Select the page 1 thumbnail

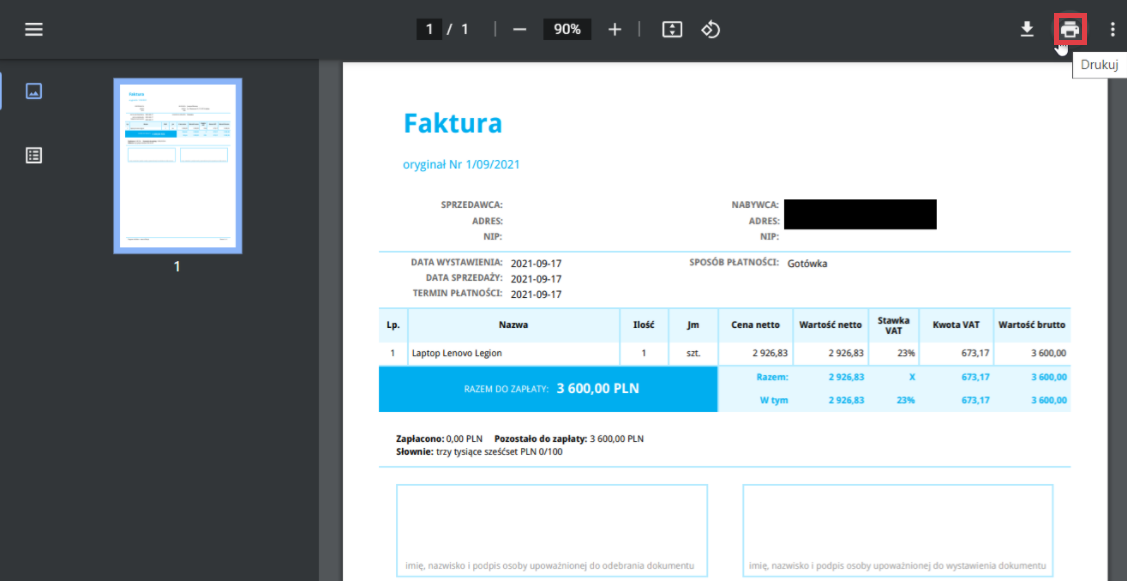tap(177, 165)
